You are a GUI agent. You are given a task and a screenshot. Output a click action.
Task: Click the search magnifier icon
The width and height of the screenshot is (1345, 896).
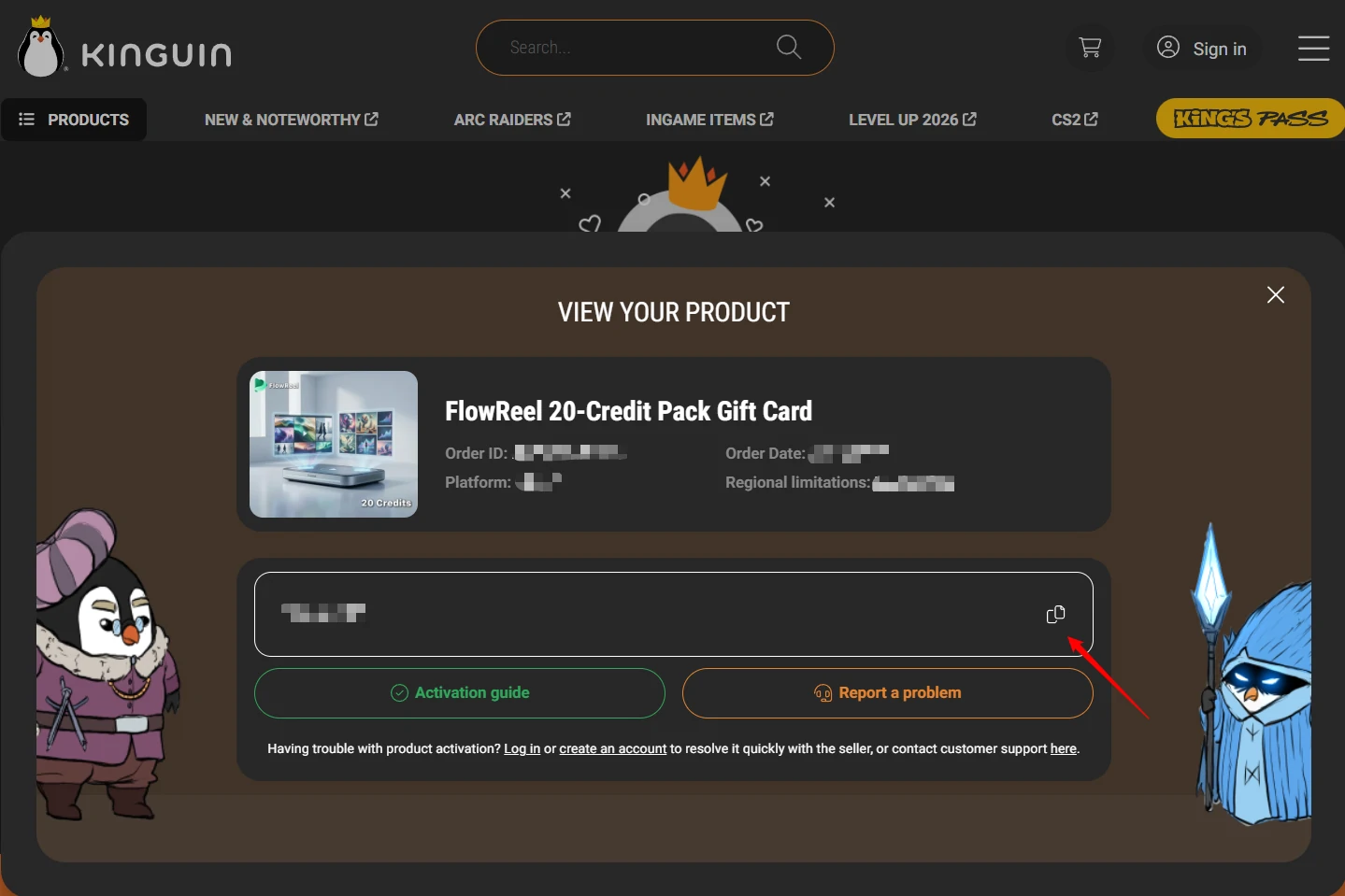pos(789,47)
